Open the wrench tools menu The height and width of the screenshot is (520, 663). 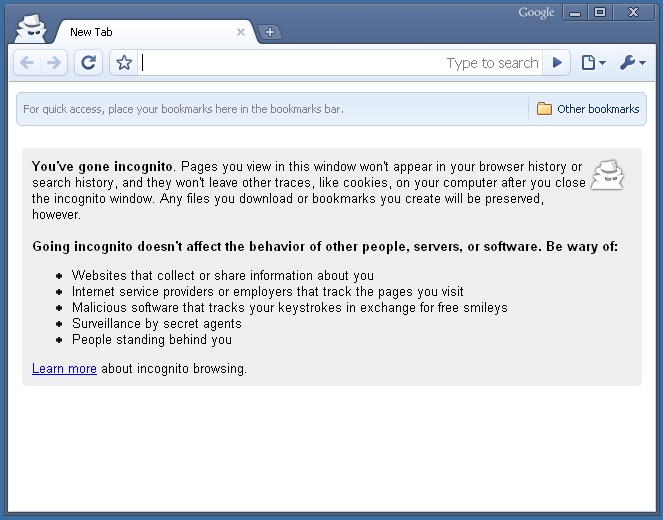point(633,63)
